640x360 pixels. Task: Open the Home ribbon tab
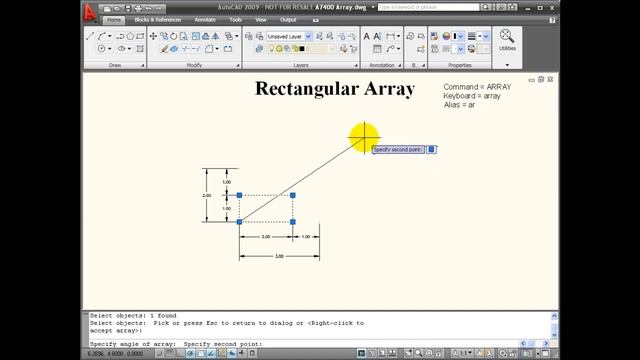point(114,20)
